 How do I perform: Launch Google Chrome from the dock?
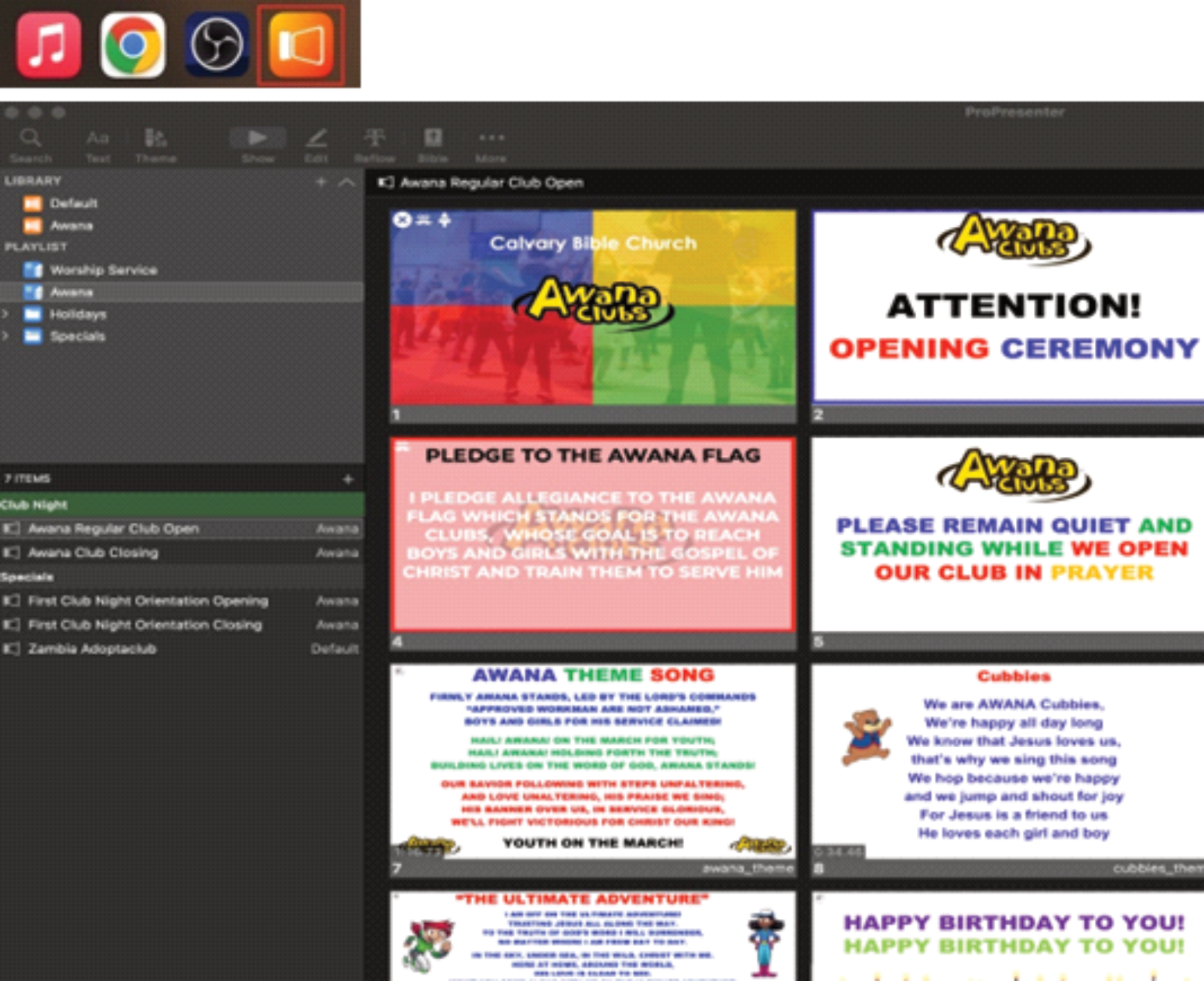132,45
